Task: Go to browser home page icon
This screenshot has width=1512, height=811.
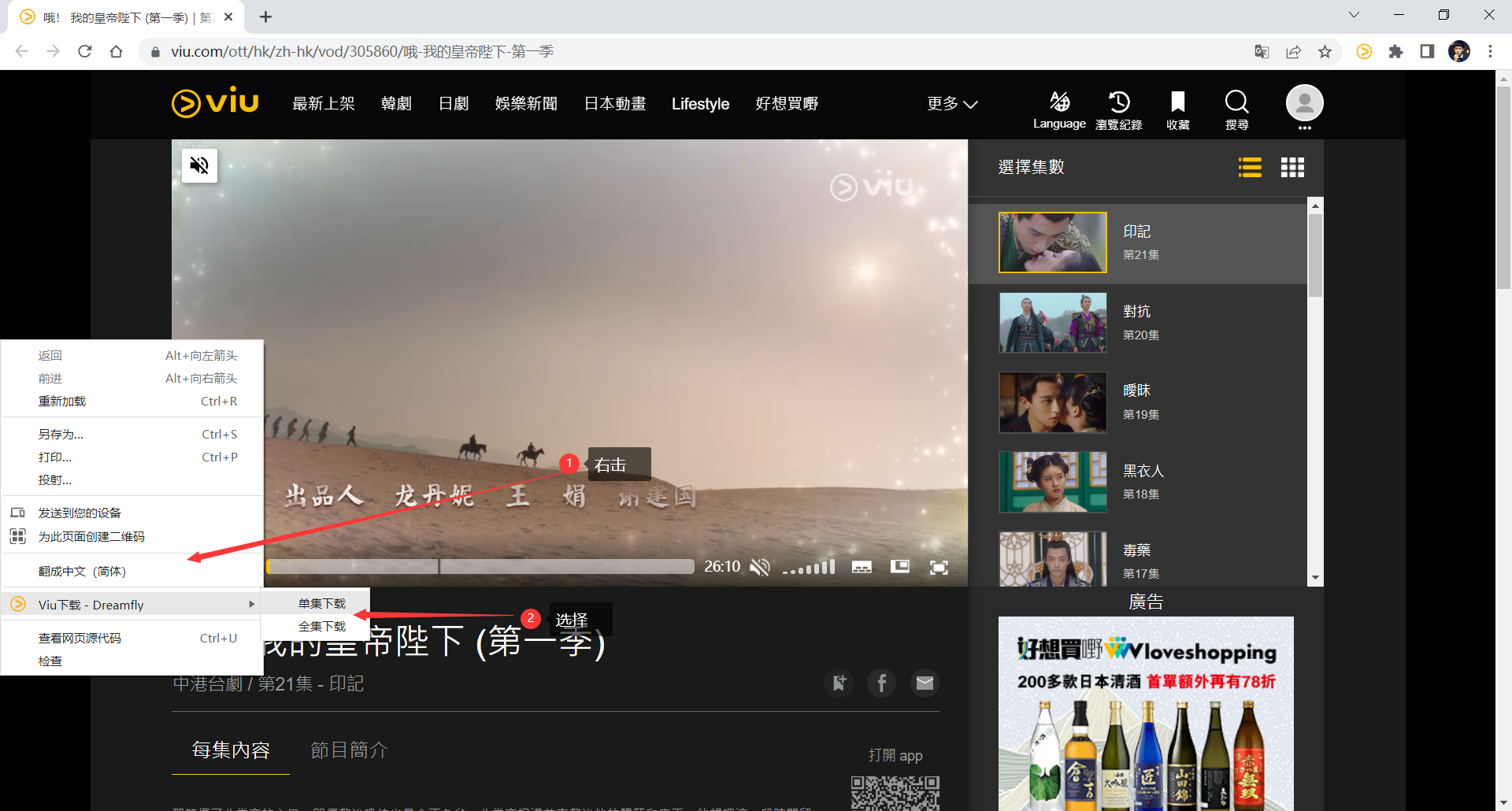Action: click(x=117, y=52)
